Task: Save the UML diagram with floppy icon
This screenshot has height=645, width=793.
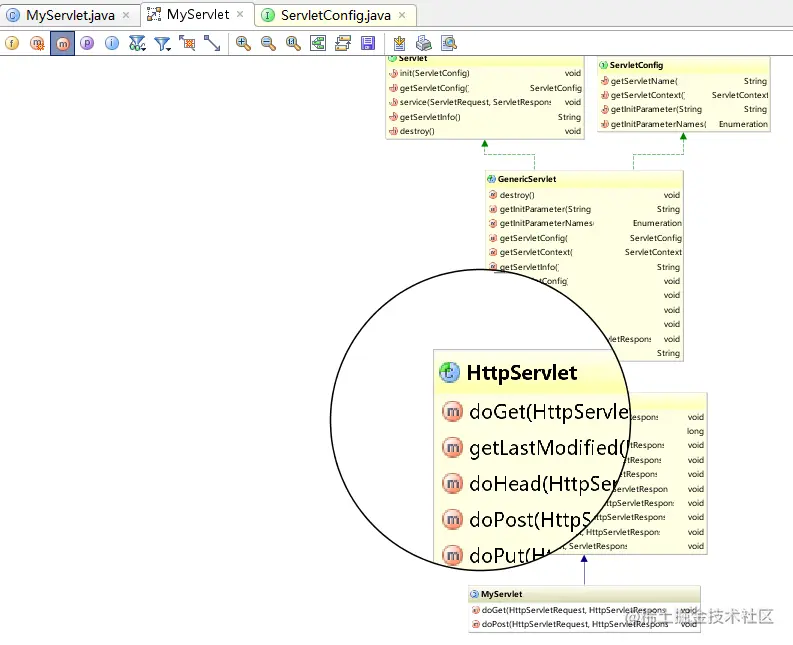Action: (x=368, y=44)
